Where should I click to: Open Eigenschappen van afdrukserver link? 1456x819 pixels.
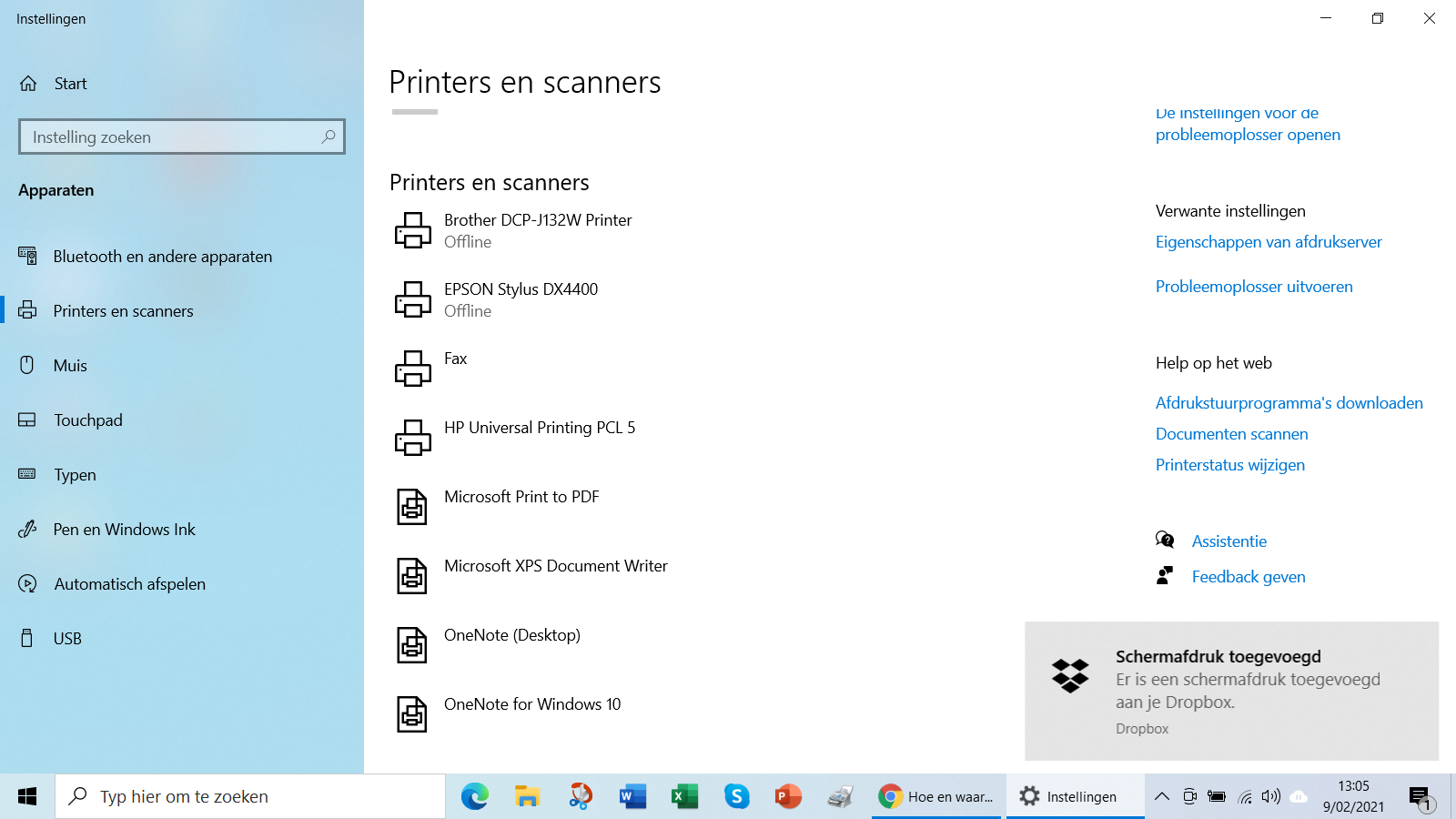point(1269,242)
